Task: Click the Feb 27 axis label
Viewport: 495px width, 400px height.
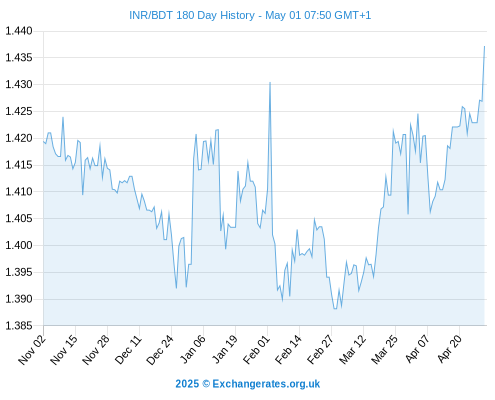Action: point(320,349)
